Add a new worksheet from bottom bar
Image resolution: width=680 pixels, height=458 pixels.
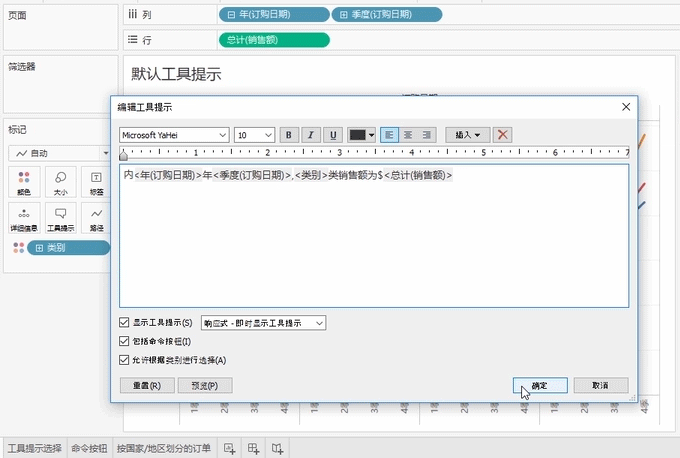click(230, 448)
